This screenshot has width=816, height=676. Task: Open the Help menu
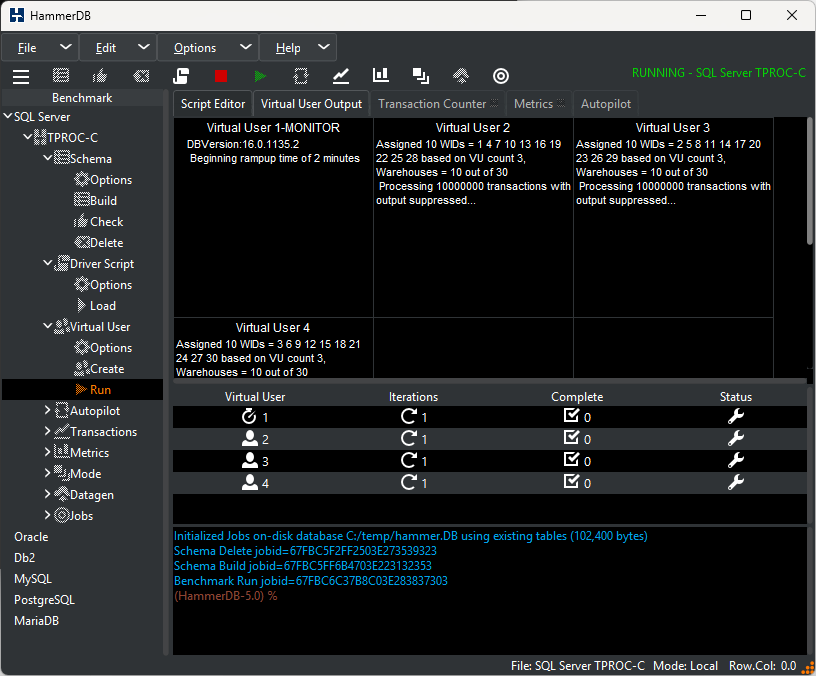[298, 47]
